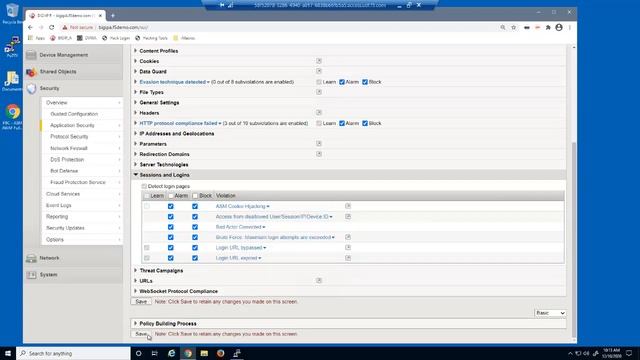Toggle Block checkbox for HTTP protocol compliance failed

(x=365, y=123)
